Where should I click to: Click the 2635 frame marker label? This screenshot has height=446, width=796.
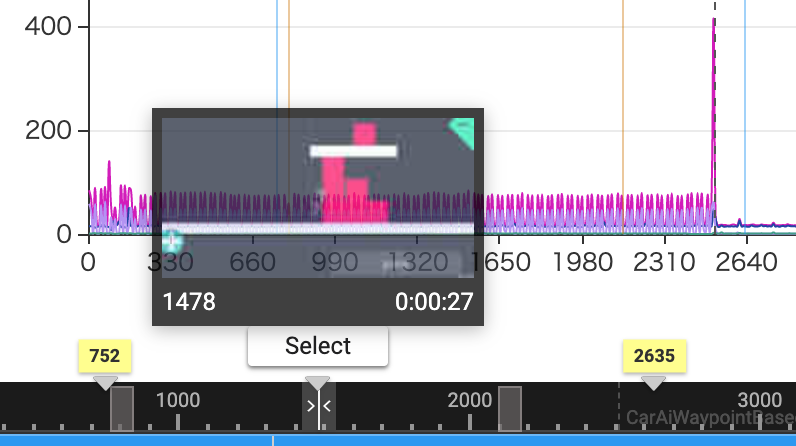[x=654, y=356]
